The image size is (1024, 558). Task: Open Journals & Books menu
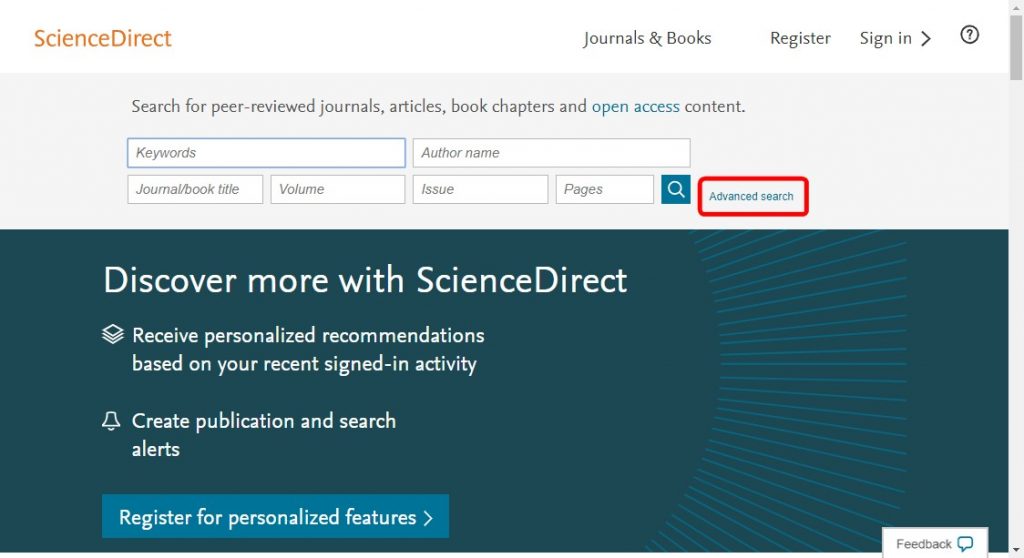pyautogui.click(x=647, y=38)
